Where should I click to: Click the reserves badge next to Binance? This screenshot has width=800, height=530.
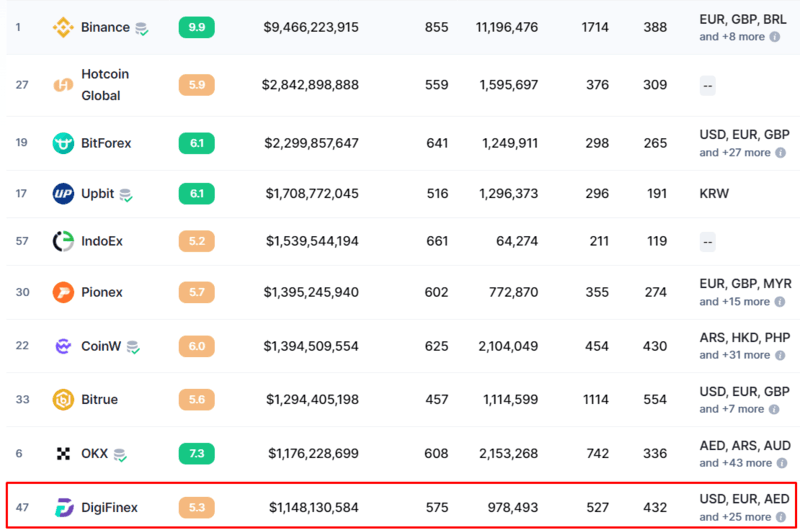click(142, 29)
